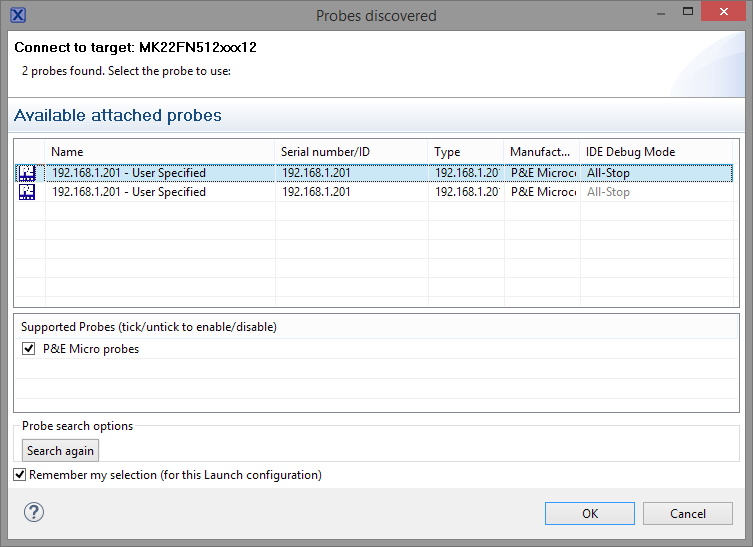Open IDE Debug Mode All-Stop on second row
Screen dimensions: 753x547
point(608,192)
